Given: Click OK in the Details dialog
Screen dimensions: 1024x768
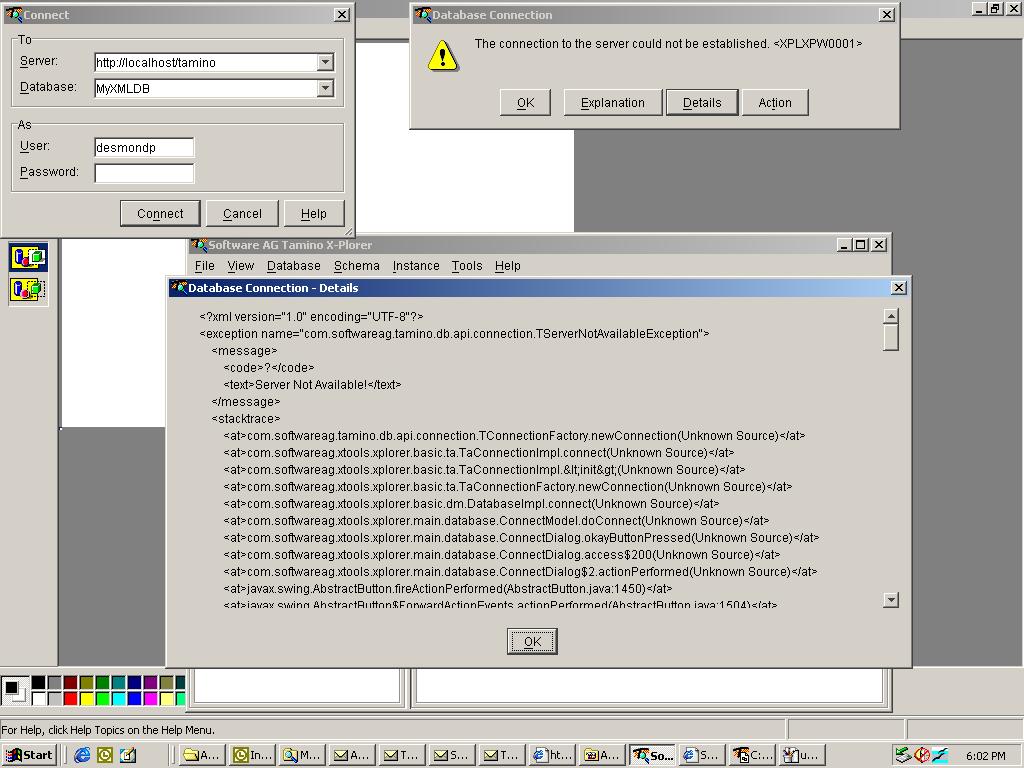Looking at the screenshot, I should coord(532,641).
